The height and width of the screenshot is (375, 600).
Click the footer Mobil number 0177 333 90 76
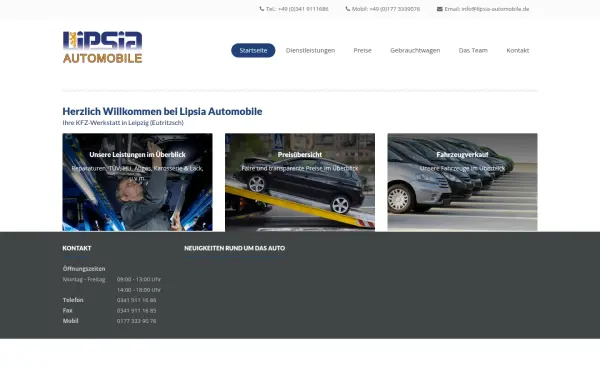[136, 321]
